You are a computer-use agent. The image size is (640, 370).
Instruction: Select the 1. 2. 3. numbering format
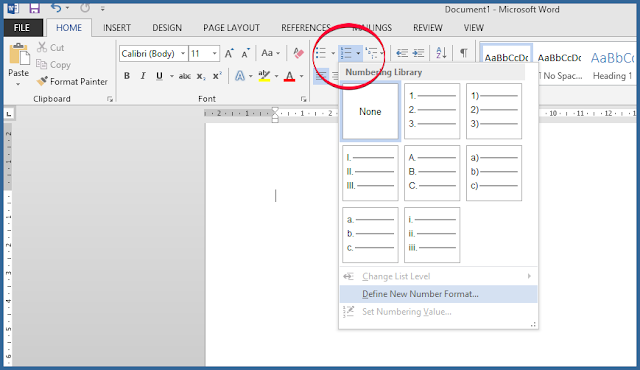(x=432, y=111)
